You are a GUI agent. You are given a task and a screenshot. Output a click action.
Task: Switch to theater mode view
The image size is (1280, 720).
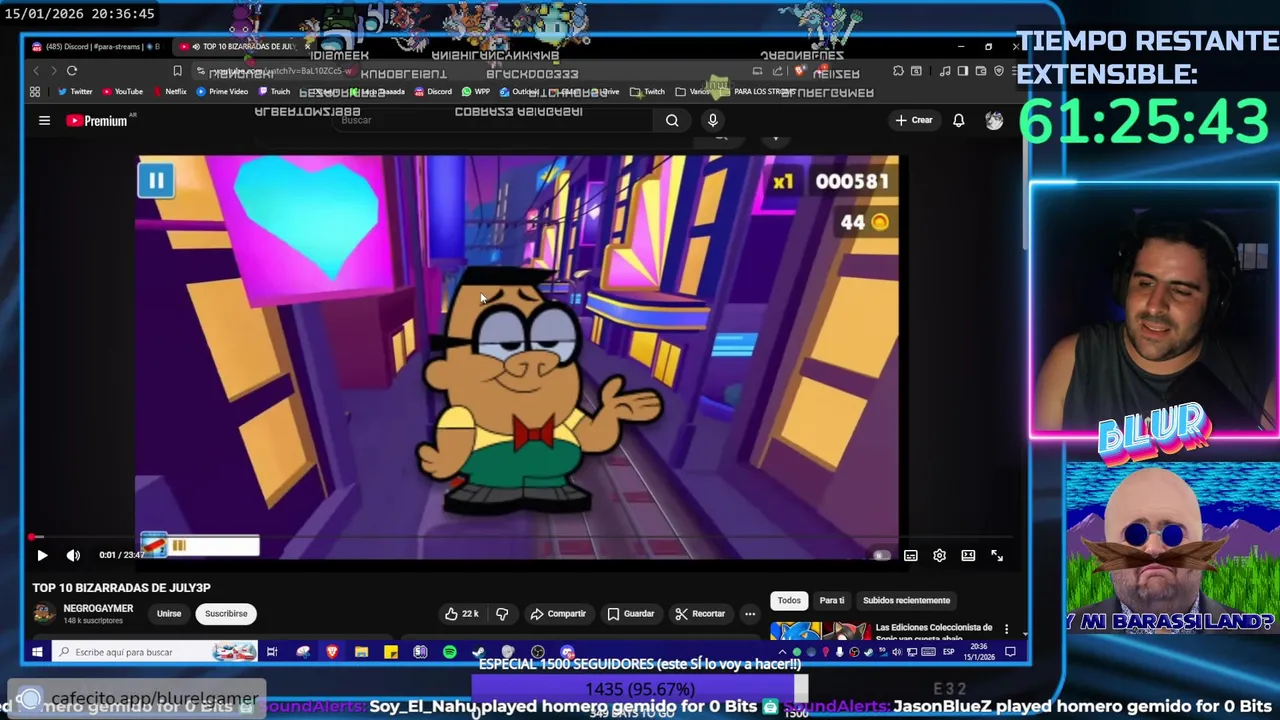[x=968, y=555]
